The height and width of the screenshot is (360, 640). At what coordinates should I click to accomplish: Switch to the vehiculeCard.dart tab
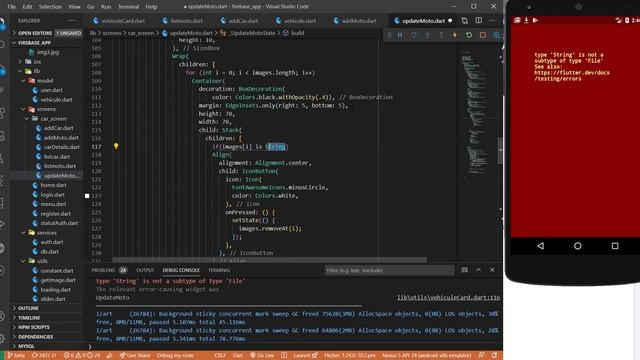click(119, 21)
